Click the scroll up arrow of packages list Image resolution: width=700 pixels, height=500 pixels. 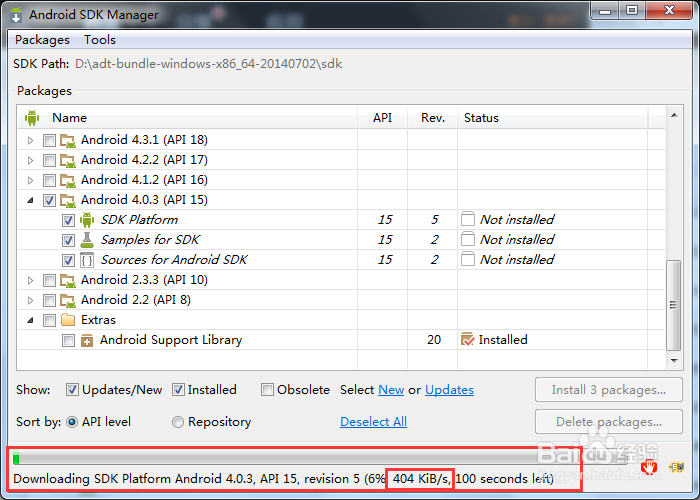(674, 116)
